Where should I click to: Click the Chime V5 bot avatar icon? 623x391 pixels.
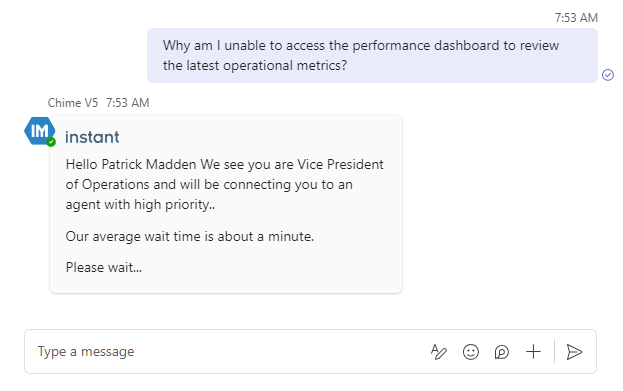point(39,131)
